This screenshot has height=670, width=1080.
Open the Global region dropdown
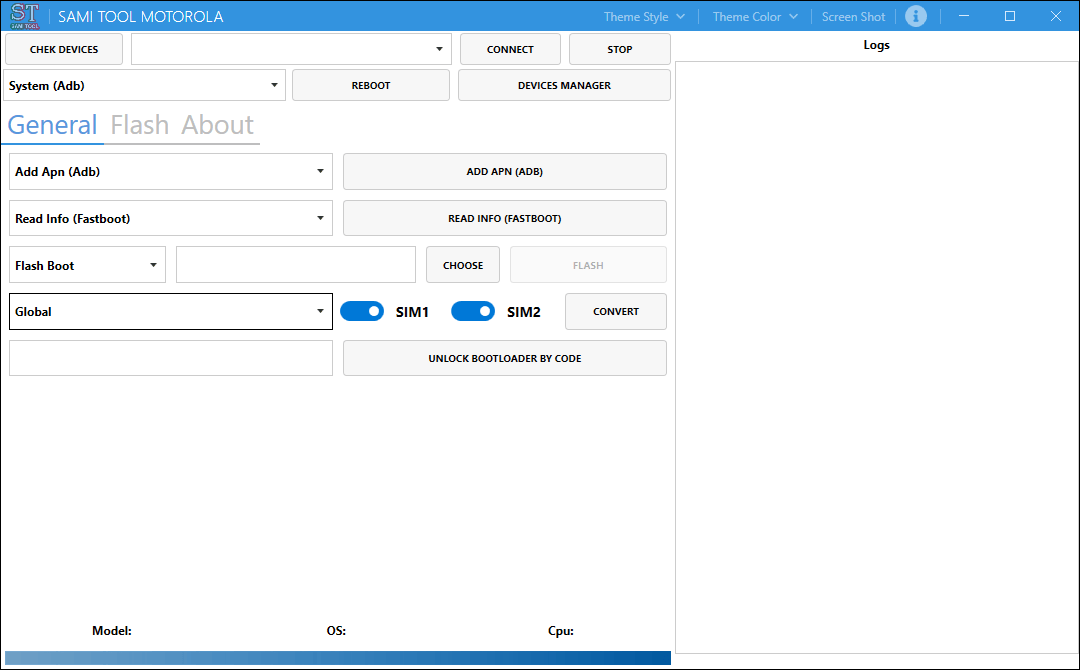[320, 311]
